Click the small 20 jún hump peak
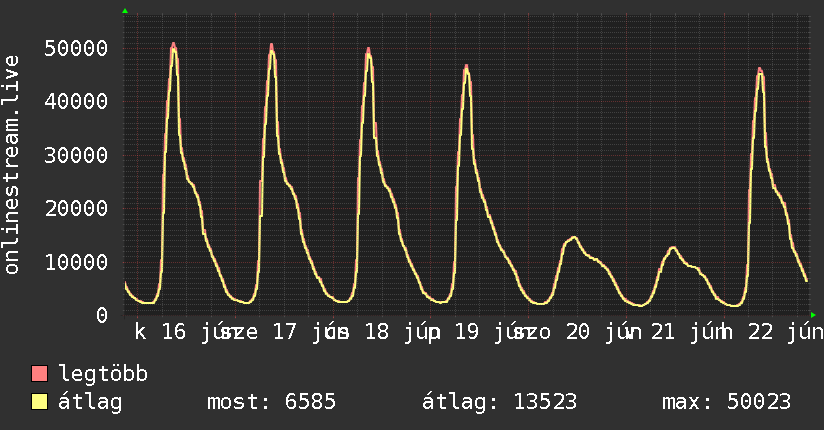 pyautogui.click(x=574, y=238)
